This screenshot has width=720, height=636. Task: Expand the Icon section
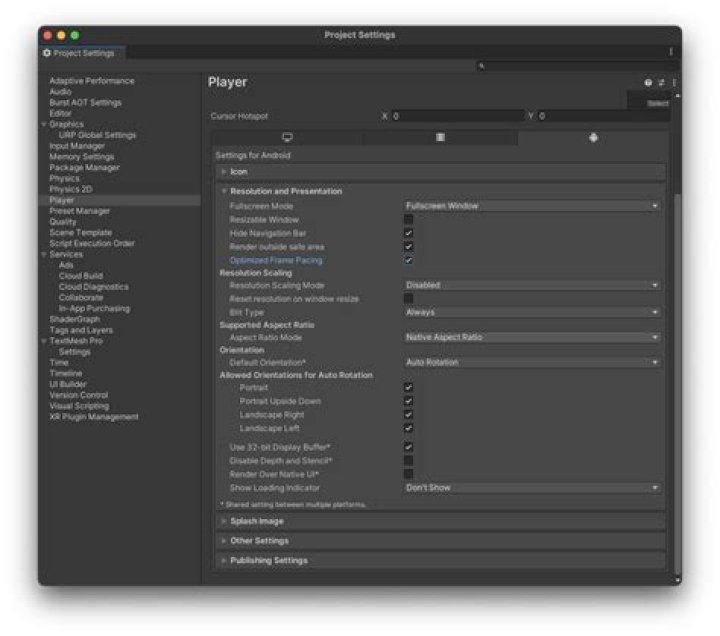[x=440, y=172]
